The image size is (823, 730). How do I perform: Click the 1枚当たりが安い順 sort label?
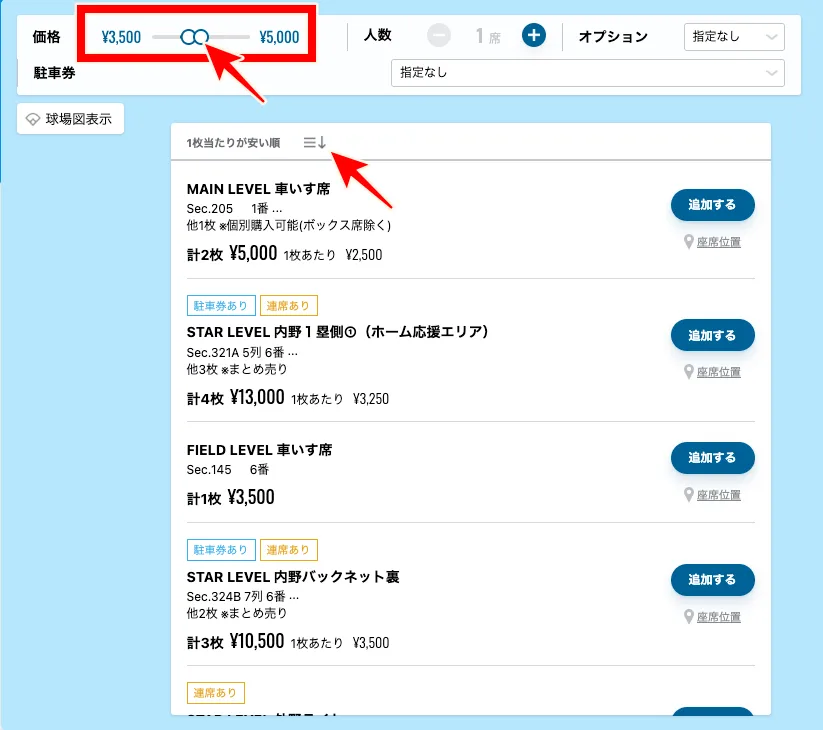233,143
